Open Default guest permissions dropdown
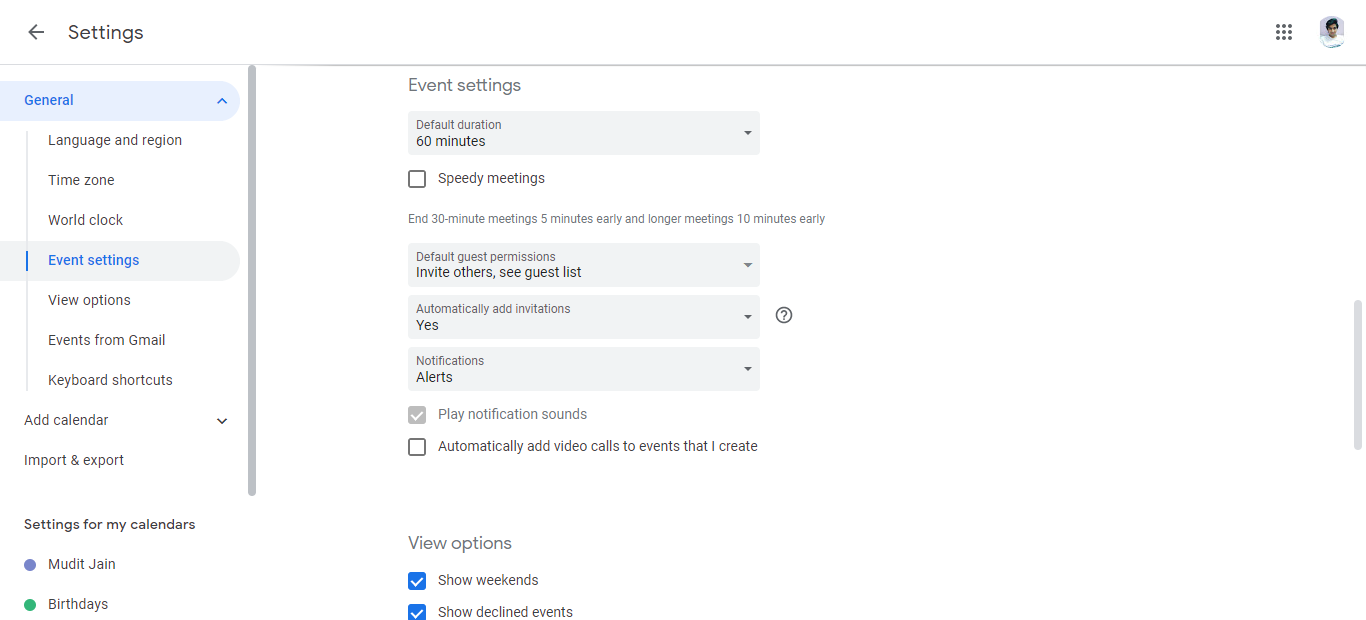This screenshot has width=1366, height=620. pos(584,265)
